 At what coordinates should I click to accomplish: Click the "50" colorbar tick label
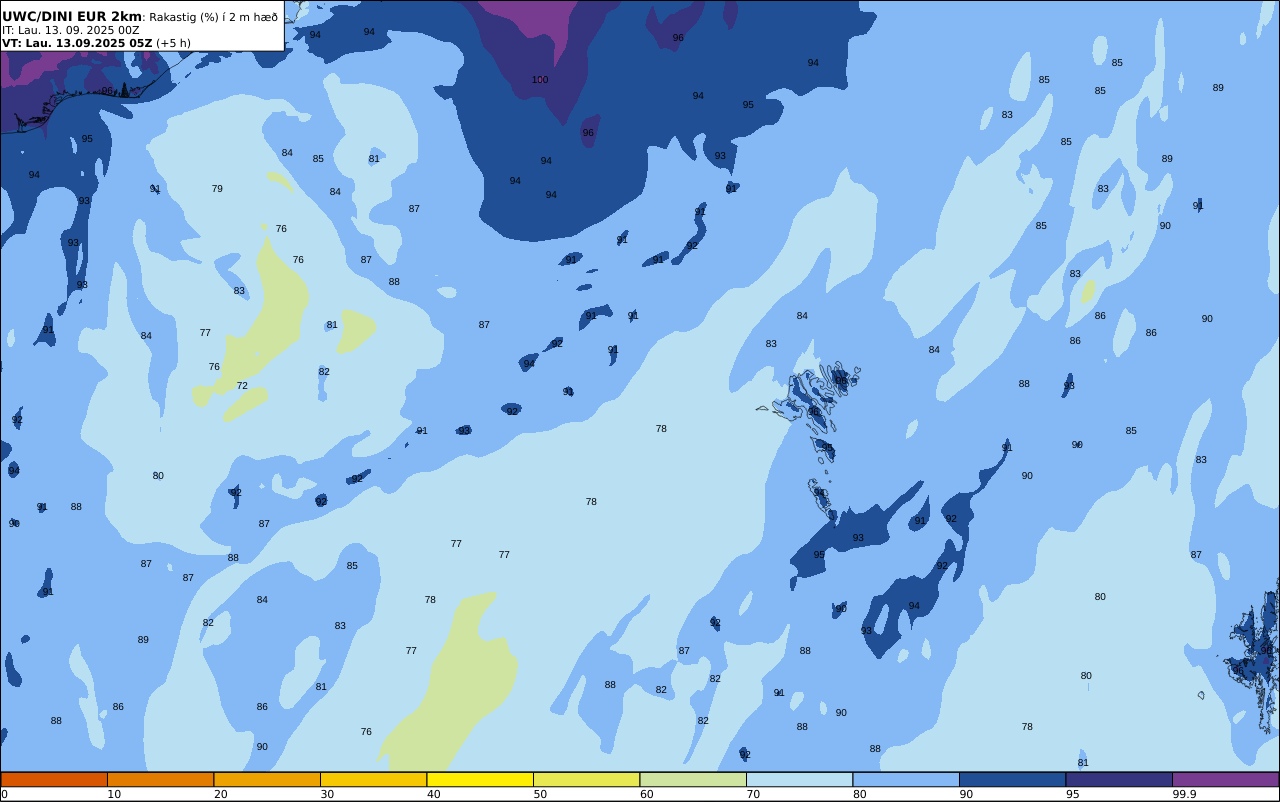[540, 794]
